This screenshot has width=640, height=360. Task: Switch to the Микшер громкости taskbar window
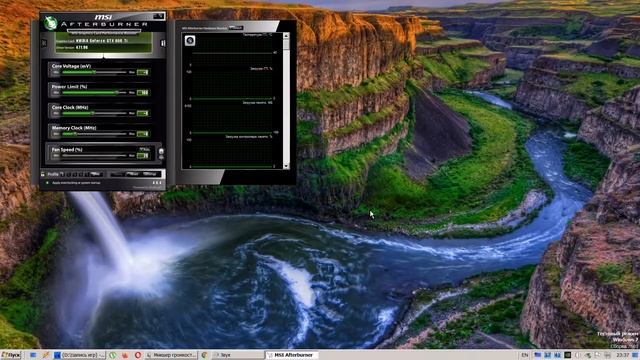(x=171, y=355)
